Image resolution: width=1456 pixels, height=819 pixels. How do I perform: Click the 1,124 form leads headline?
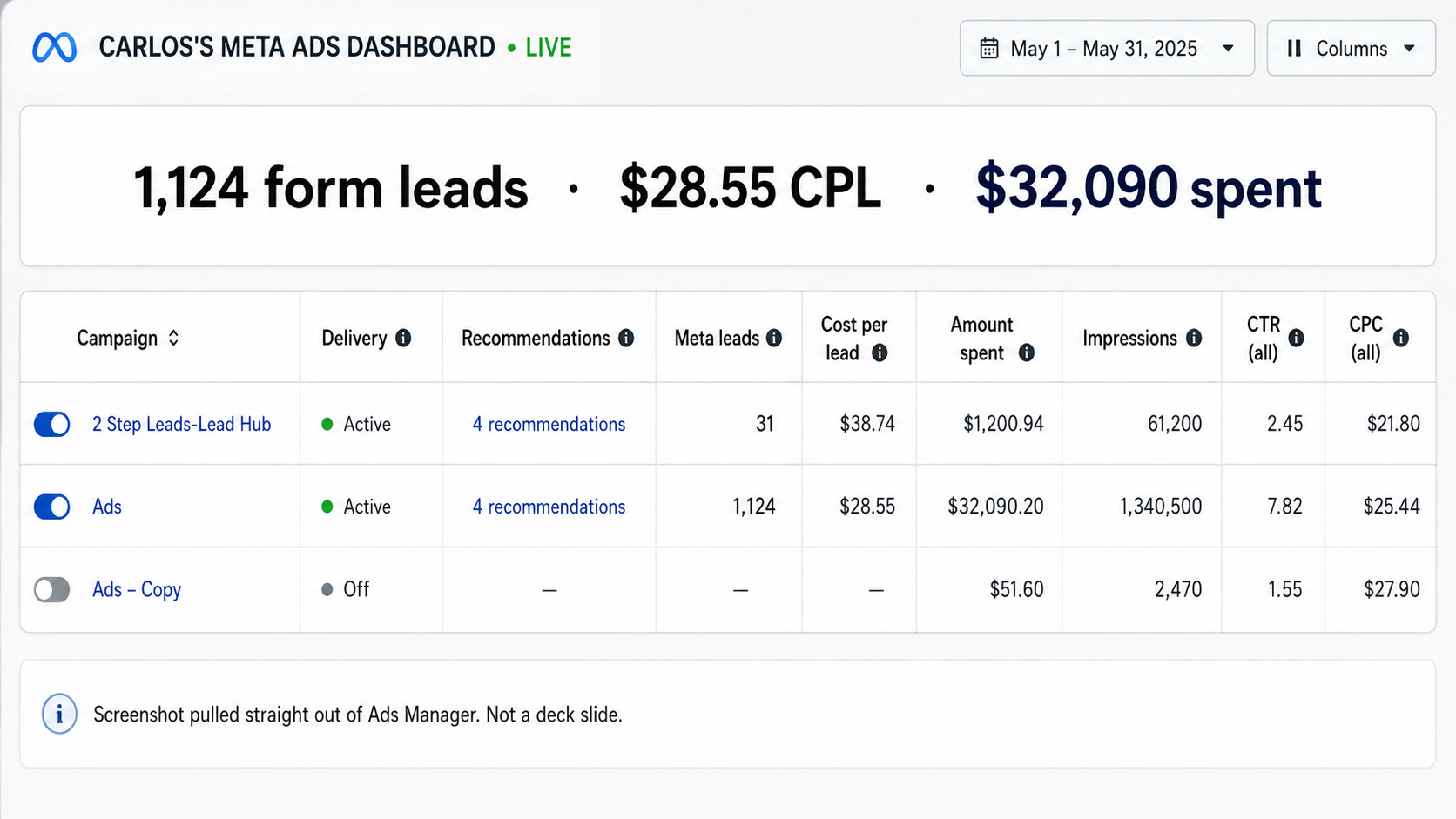click(331, 188)
